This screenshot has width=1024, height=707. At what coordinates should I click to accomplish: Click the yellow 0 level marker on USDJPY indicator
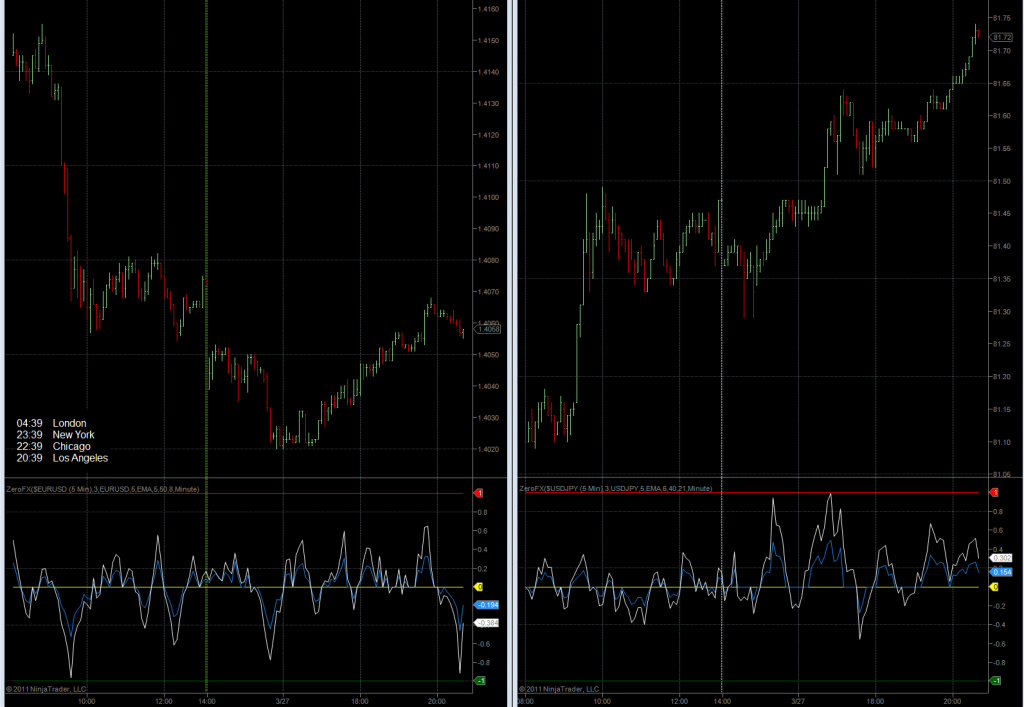pos(994,587)
